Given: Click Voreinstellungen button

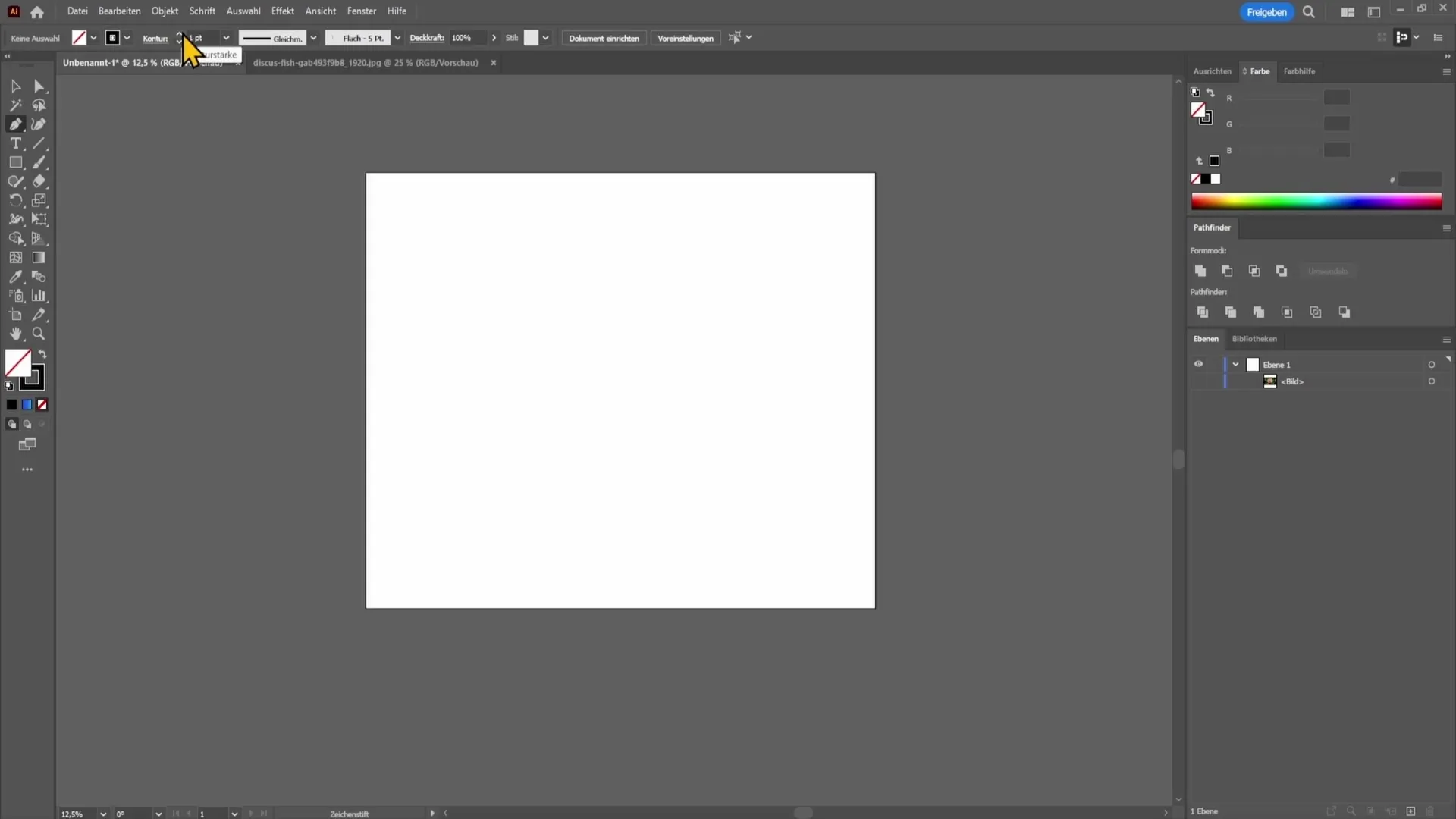Looking at the screenshot, I should pos(686,38).
